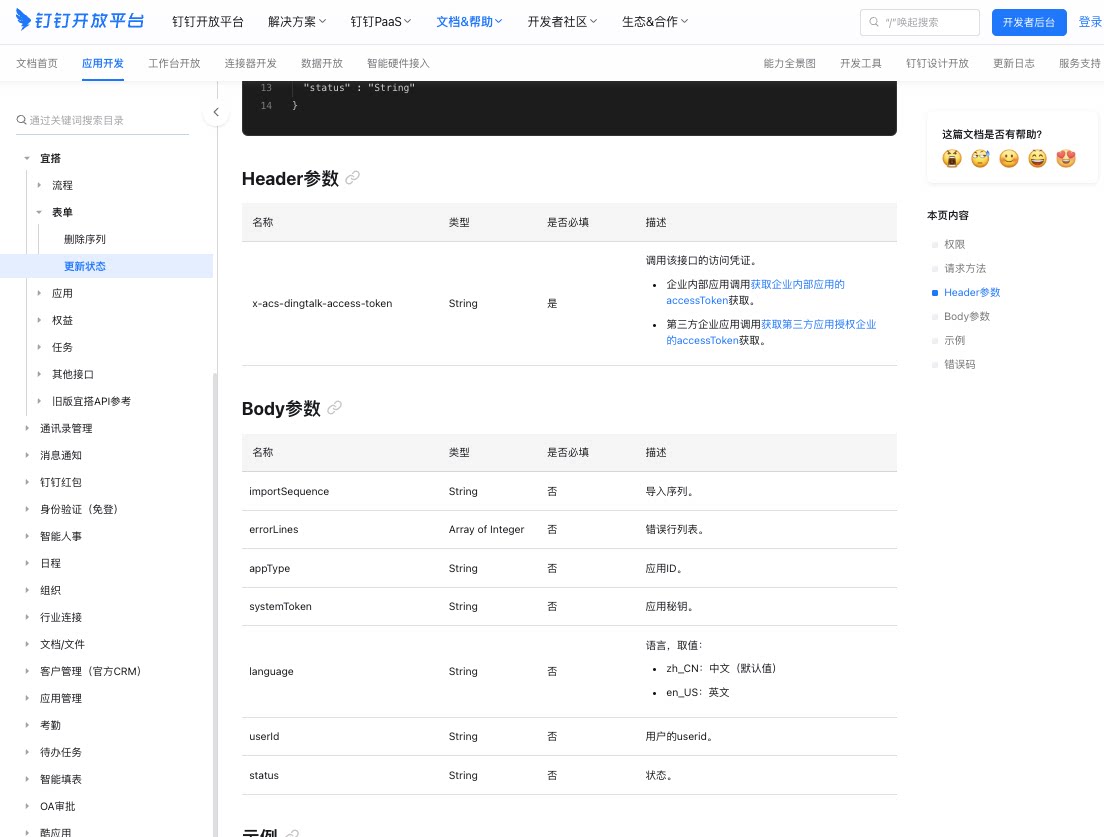Open the 数据开放 tab
The width and height of the screenshot is (1104, 837).
click(322, 63)
